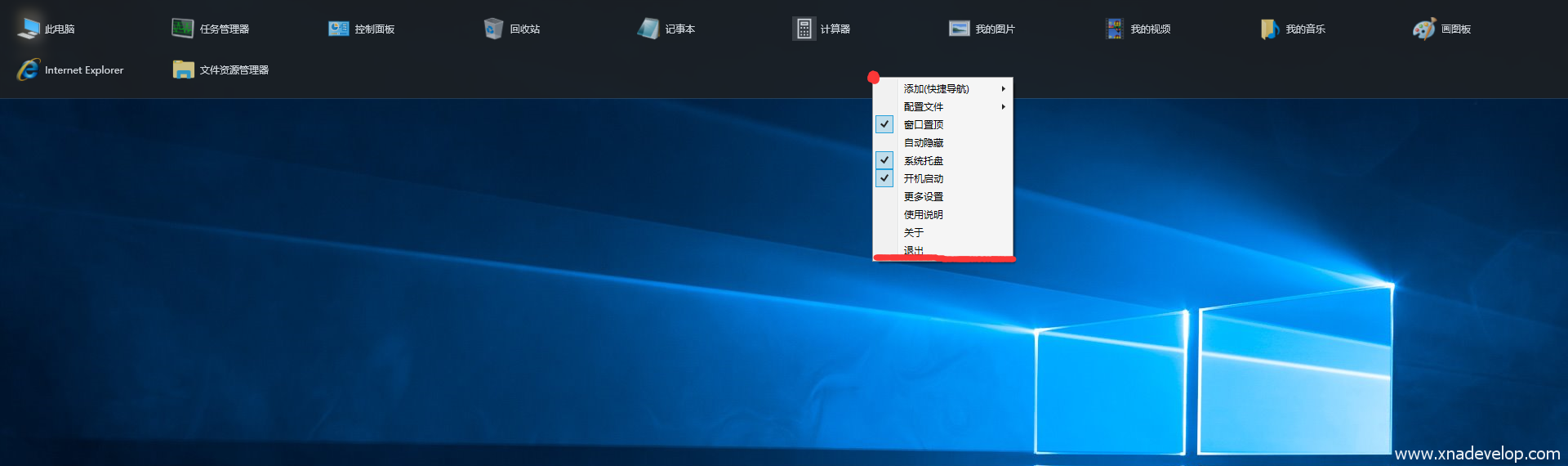
Task: Launch the 记事本 notepad icon
Action: pos(648,29)
